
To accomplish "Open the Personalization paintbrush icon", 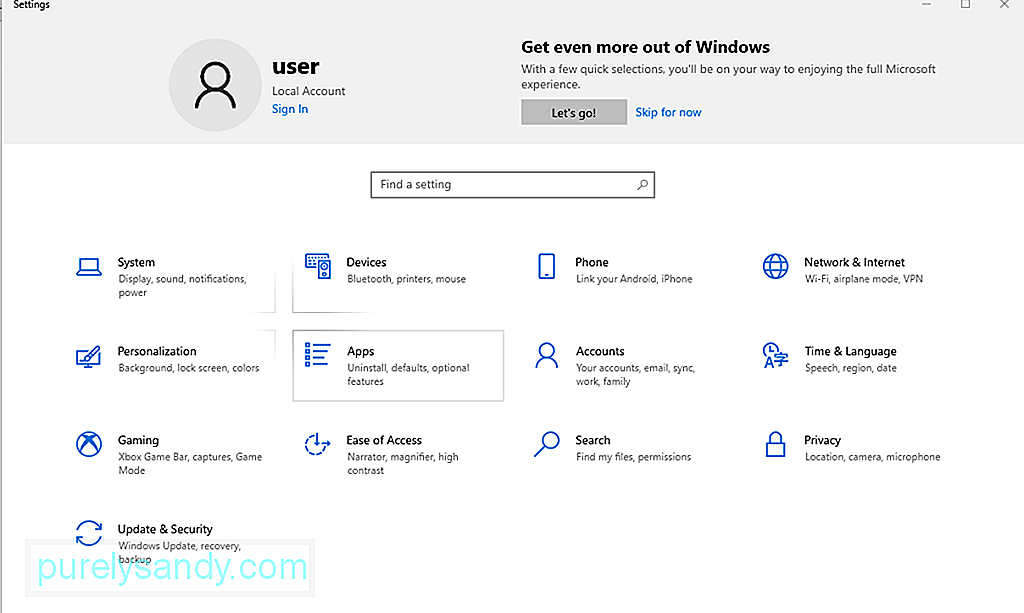I will point(88,356).
